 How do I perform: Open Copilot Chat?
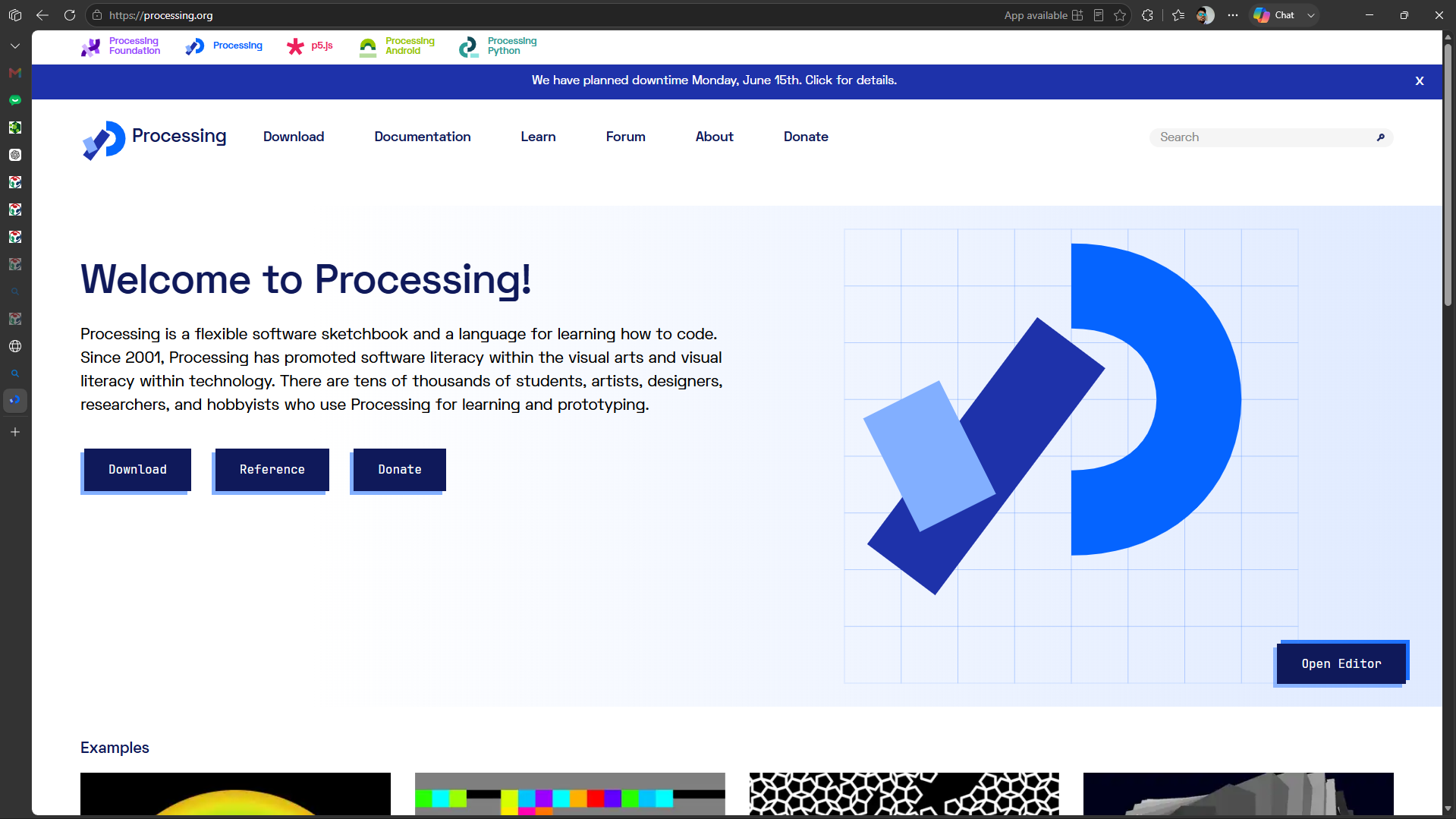click(1275, 15)
